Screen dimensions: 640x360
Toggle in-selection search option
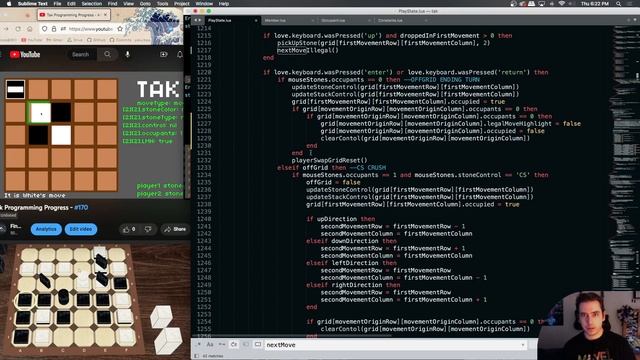[x=246, y=344]
